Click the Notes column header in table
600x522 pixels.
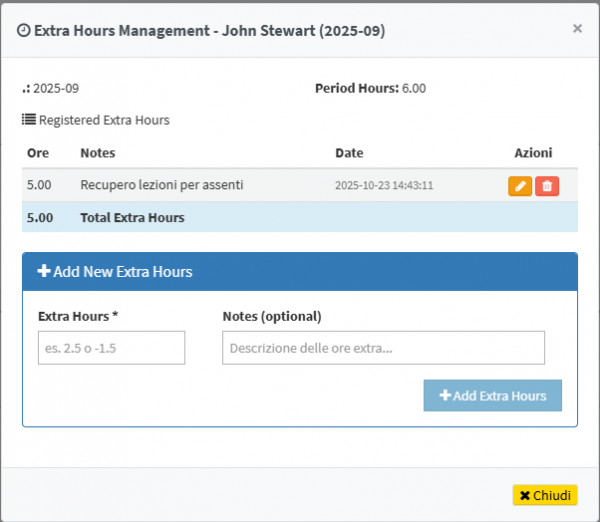[x=98, y=153]
